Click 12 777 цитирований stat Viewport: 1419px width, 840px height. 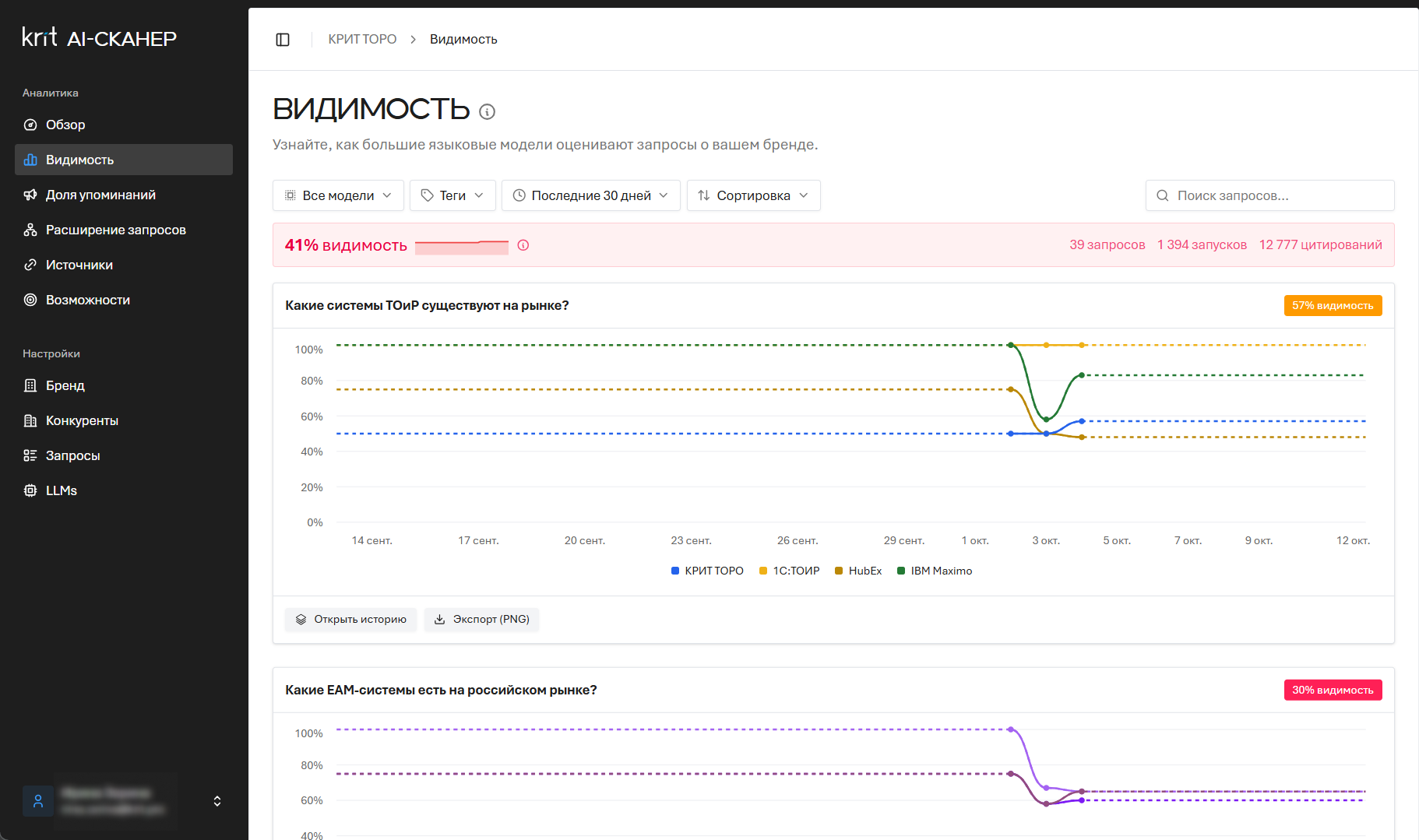point(1321,245)
